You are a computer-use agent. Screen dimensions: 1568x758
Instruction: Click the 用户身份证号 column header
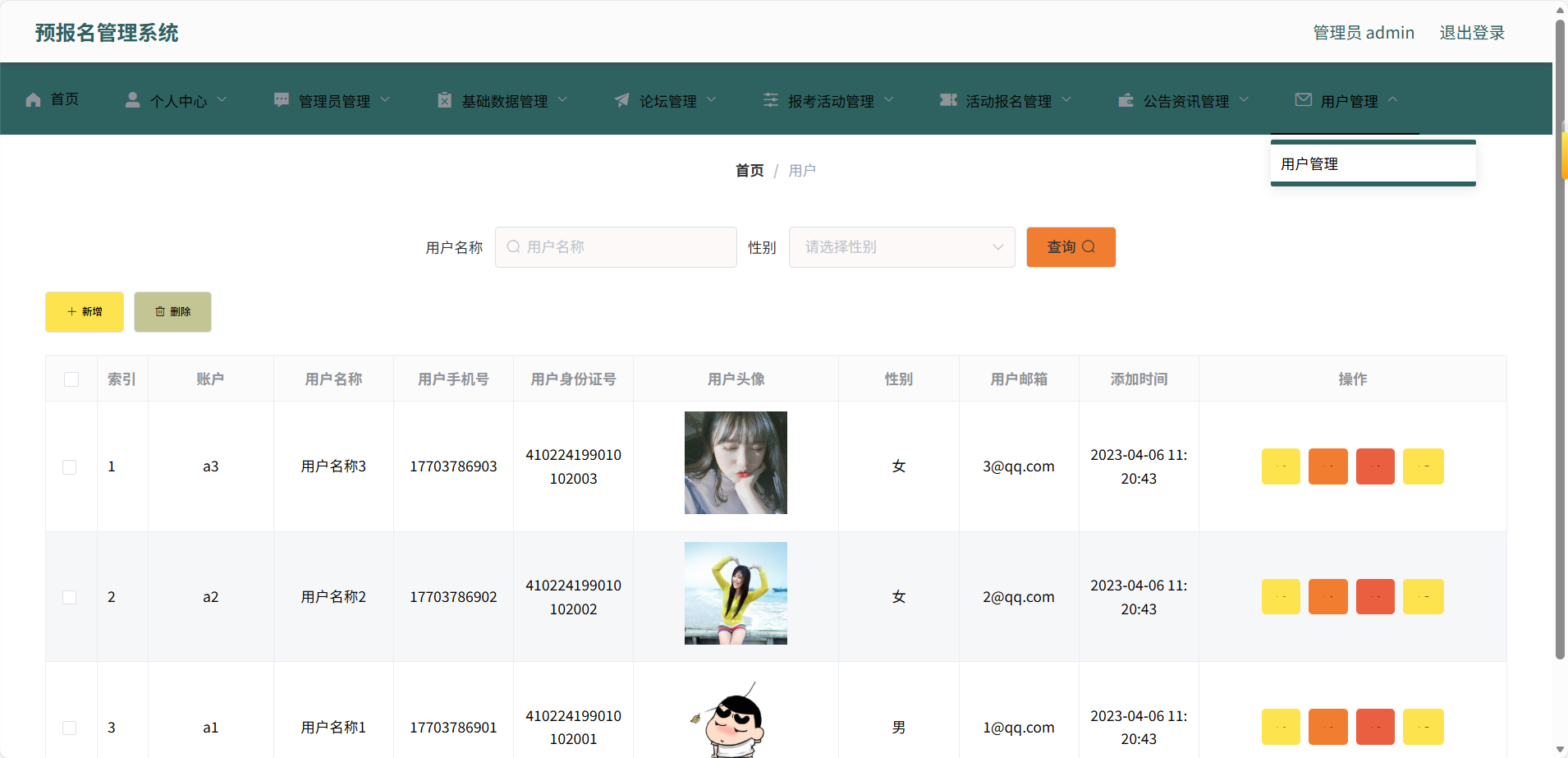(x=573, y=379)
